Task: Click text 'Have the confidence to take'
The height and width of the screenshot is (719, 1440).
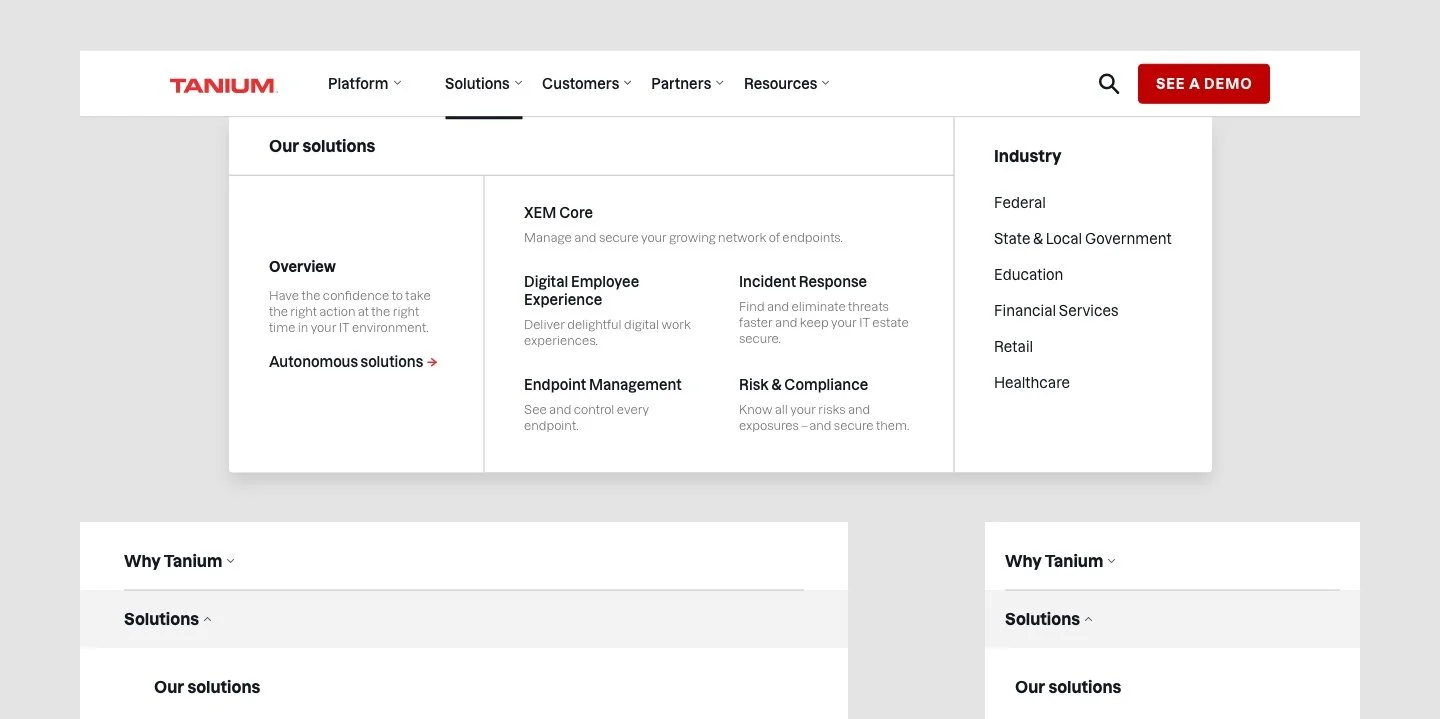Action: [x=350, y=296]
